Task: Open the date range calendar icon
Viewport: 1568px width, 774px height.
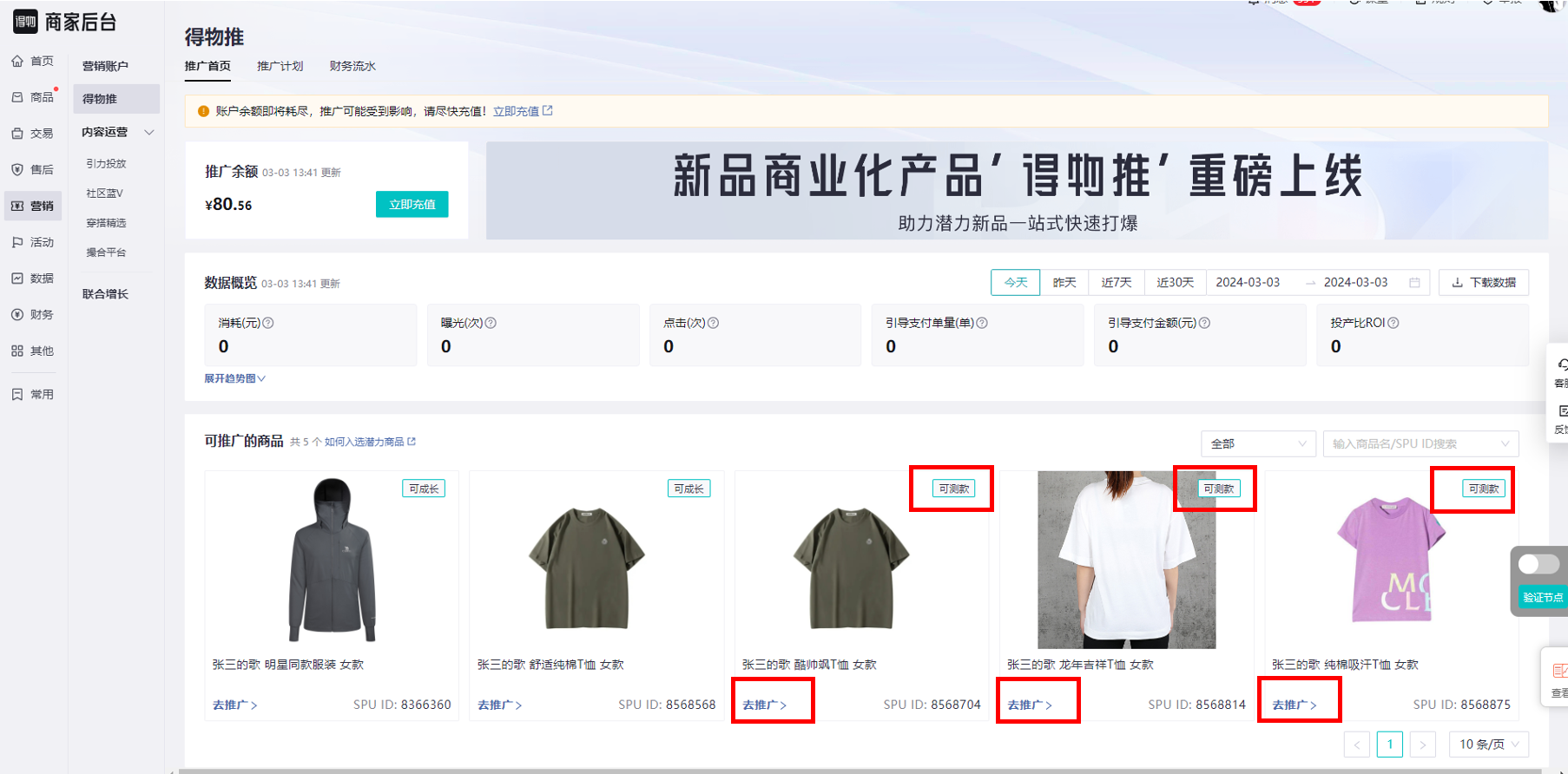Action: [1414, 283]
